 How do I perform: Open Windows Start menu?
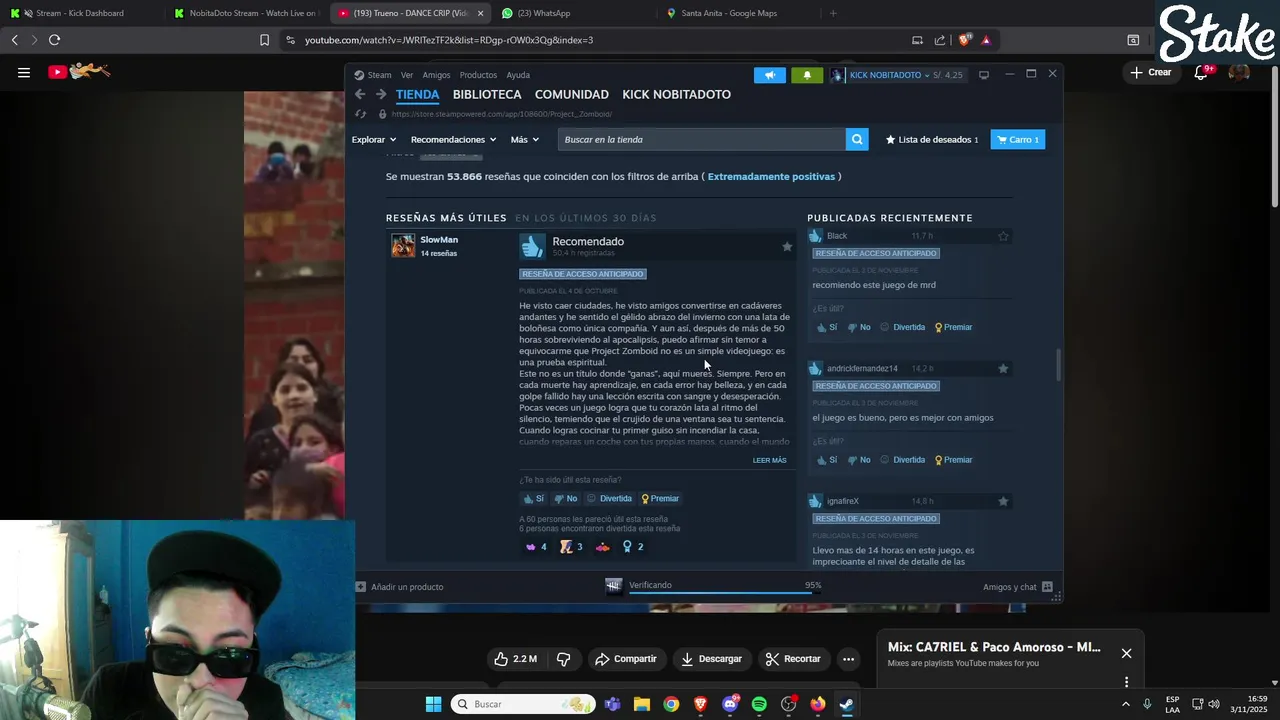tap(433, 704)
